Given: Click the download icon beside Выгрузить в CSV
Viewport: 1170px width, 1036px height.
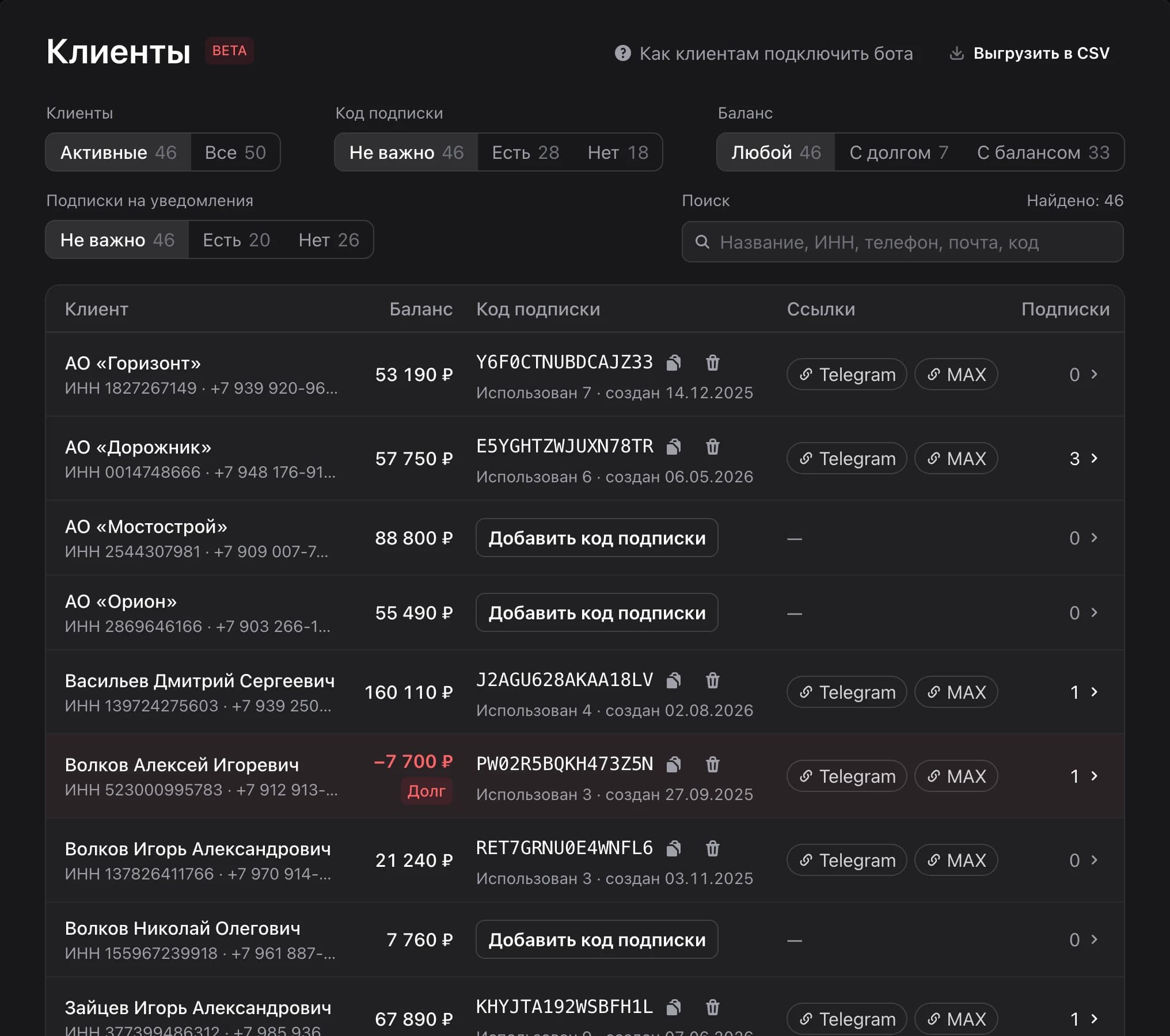Looking at the screenshot, I should click(956, 54).
